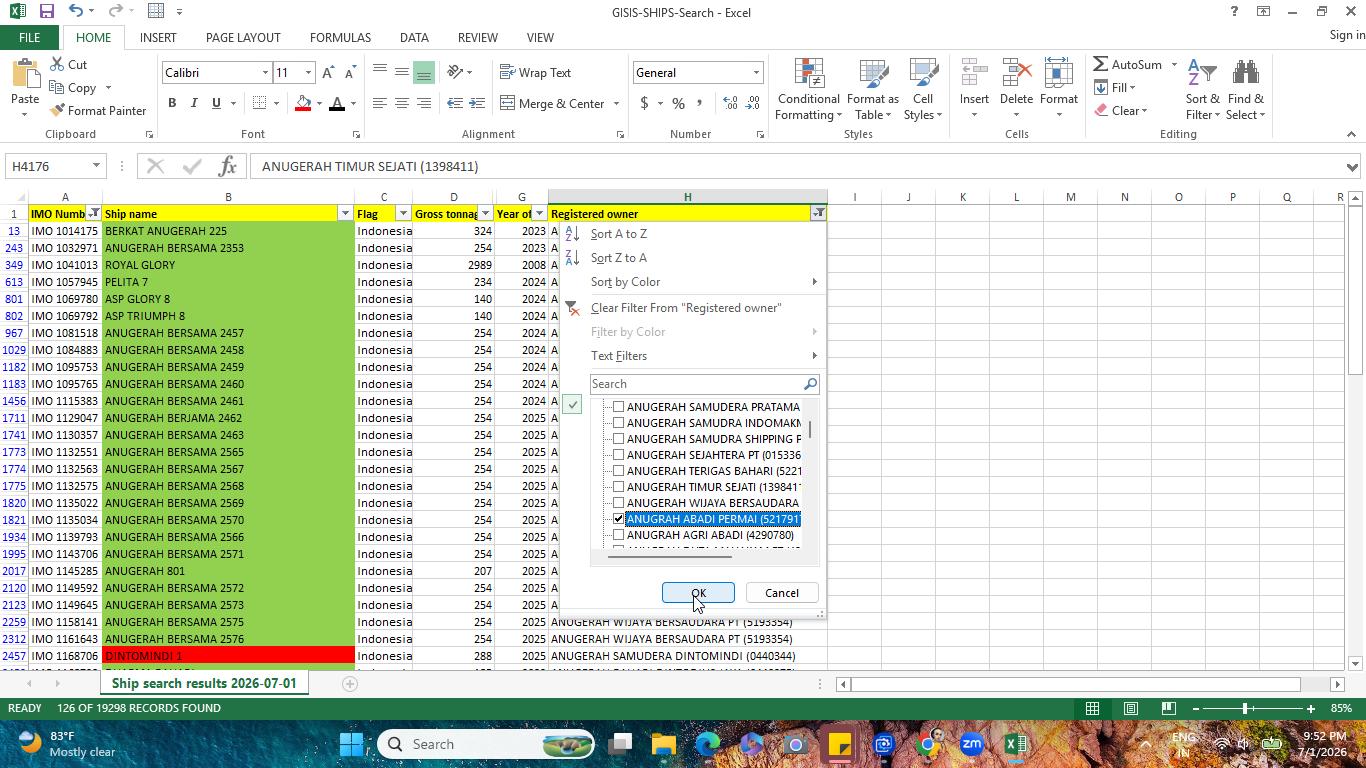Undo the last action
This screenshot has width=1366, height=768.
click(76, 12)
